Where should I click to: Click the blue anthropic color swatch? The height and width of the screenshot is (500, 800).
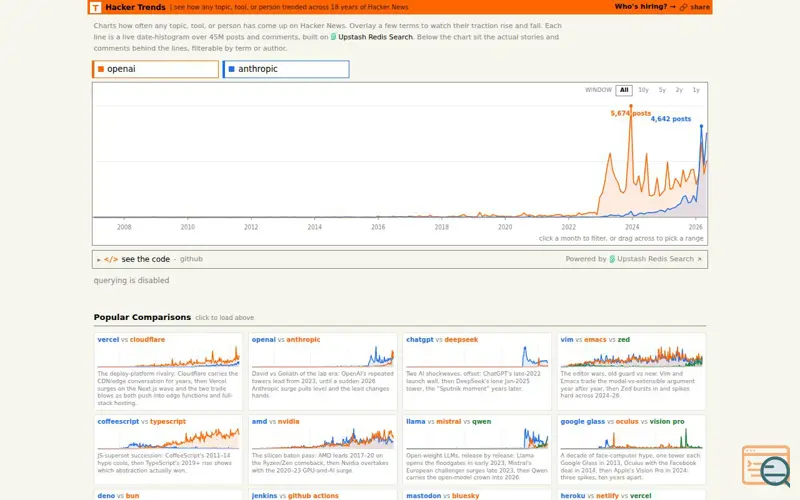(232, 69)
